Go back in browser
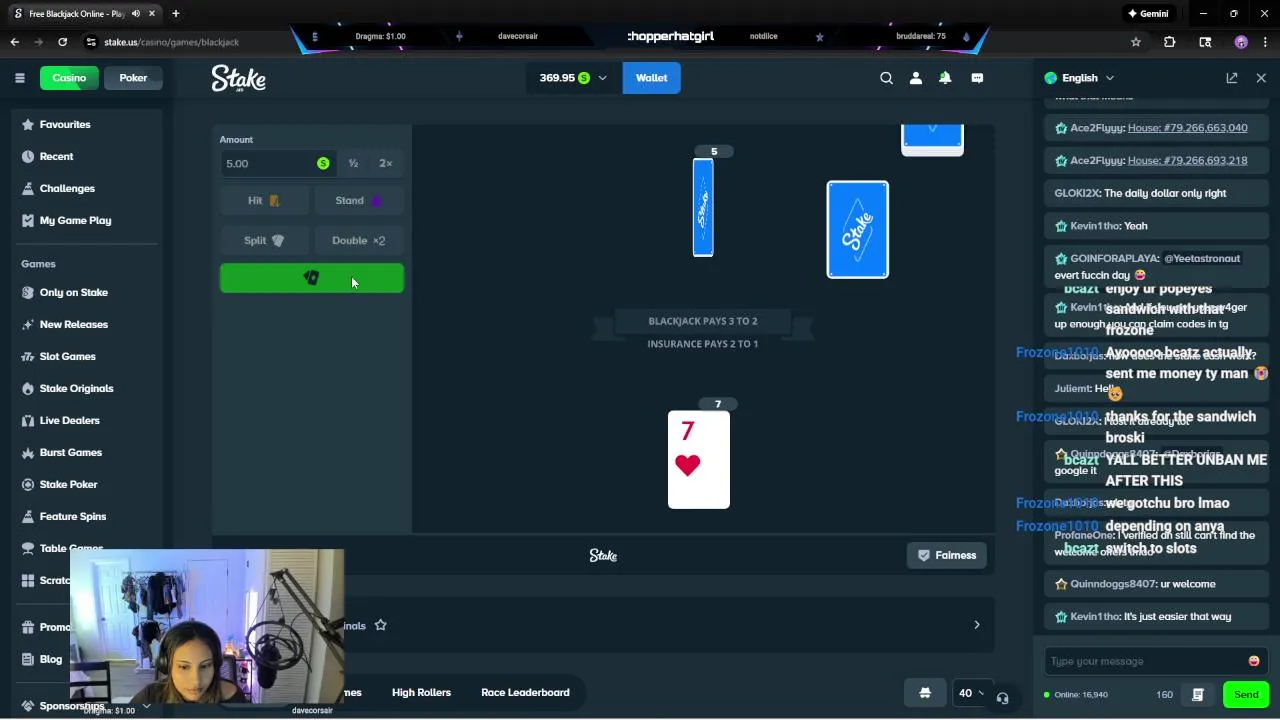 pos(15,42)
